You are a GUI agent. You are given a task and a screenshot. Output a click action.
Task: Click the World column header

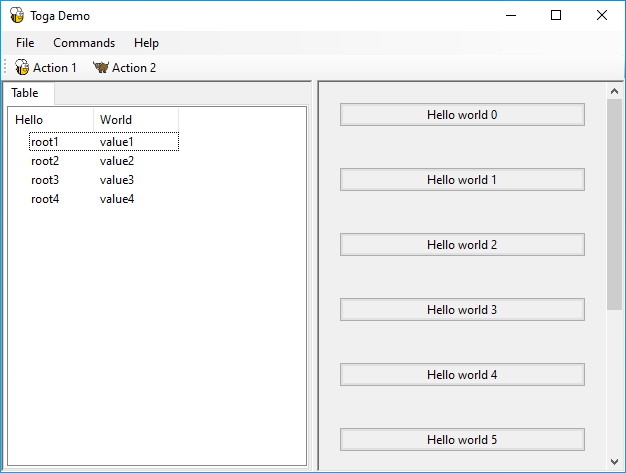click(x=135, y=120)
